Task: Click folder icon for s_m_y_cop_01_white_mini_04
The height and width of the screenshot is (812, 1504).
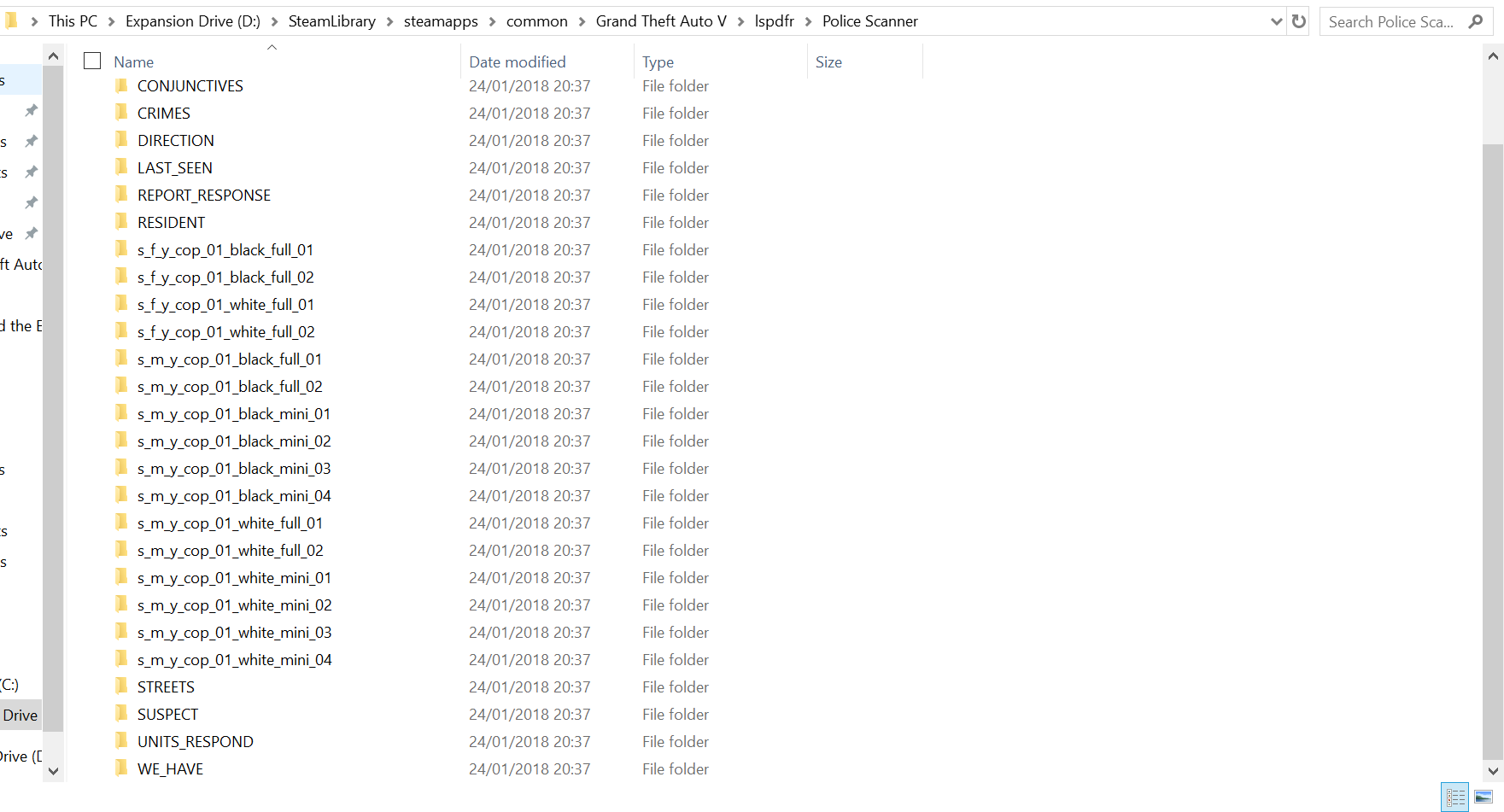Action: pyautogui.click(x=122, y=659)
